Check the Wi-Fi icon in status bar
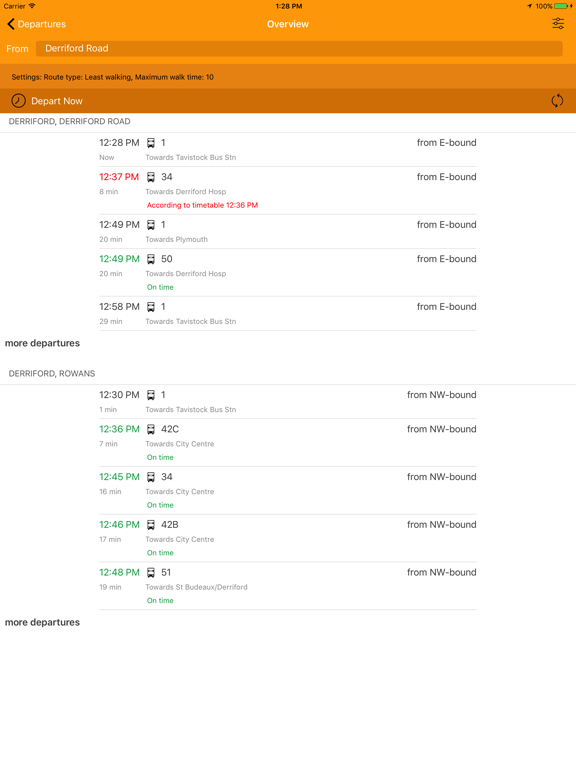This screenshot has height=768, width=576. pyautogui.click(x=32, y=6)
